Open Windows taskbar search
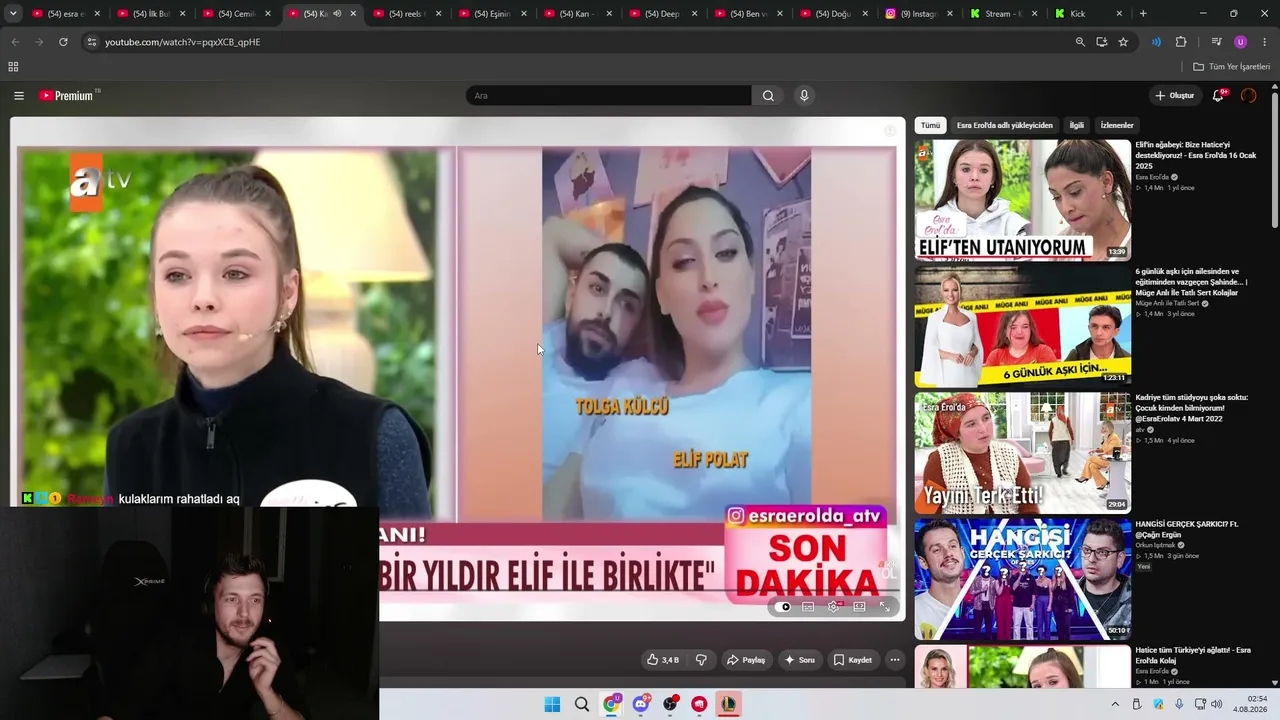Screen dimensions: 1280x720 pyautogui.click(x=582, y=704)
